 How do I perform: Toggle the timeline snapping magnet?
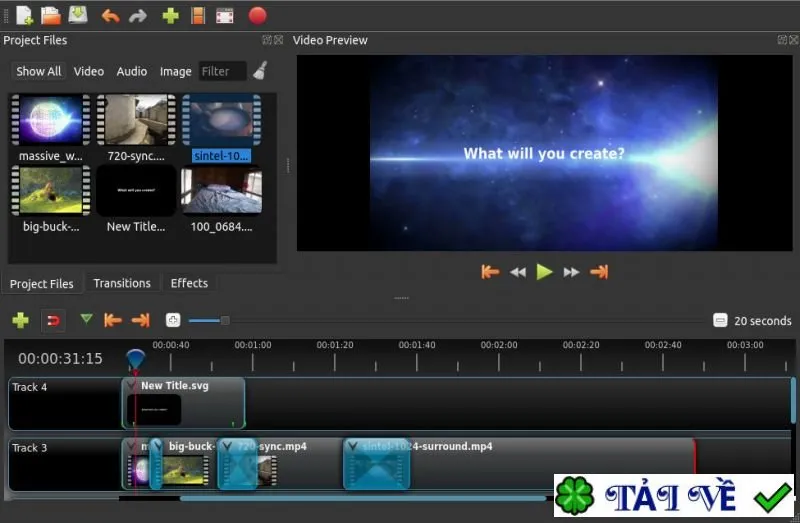(53, 321)
